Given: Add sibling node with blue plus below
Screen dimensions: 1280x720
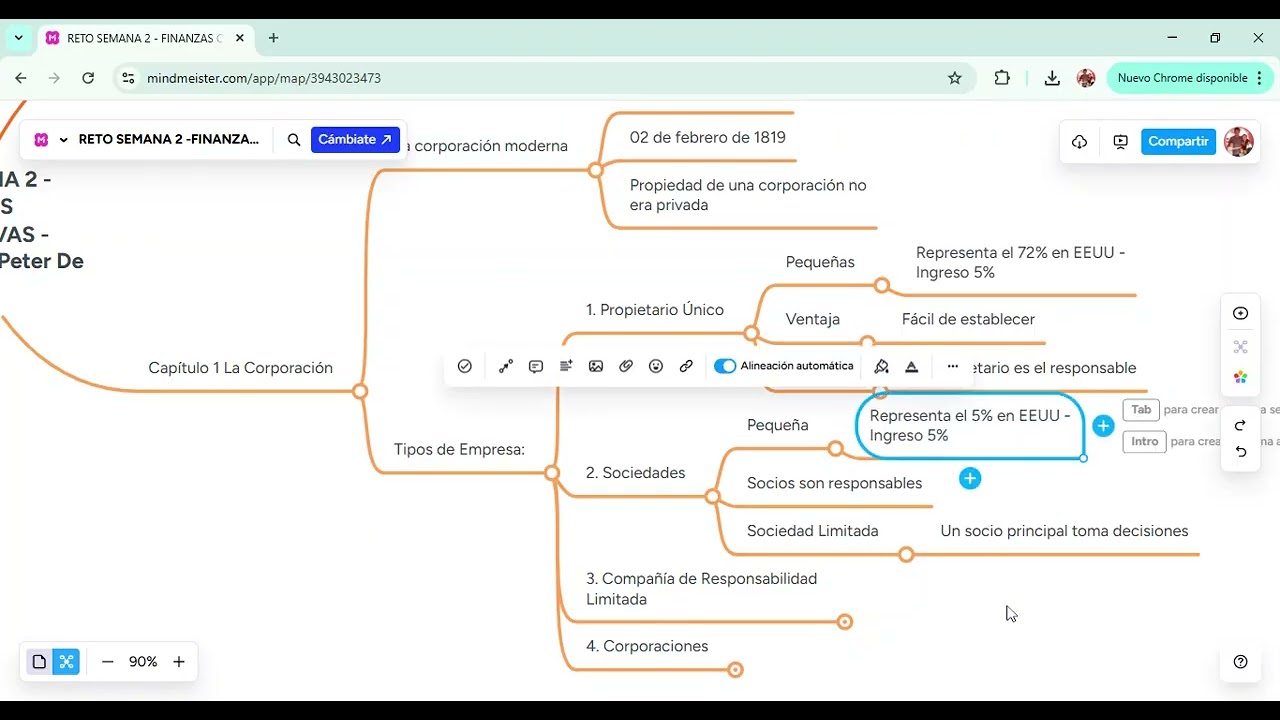Looking at the screenshot, I should pos(970,479).
